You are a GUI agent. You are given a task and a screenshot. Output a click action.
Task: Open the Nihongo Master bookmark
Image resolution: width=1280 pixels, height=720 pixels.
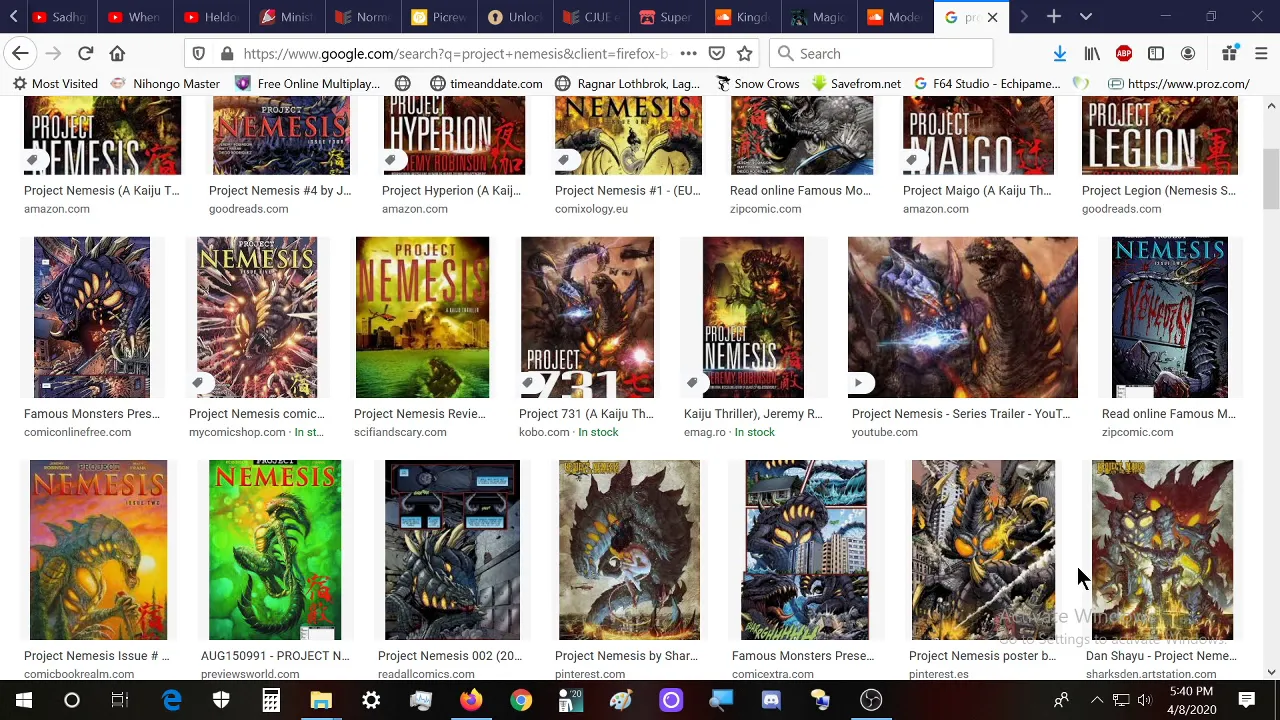pyautogui.click(x=165, y=84)
